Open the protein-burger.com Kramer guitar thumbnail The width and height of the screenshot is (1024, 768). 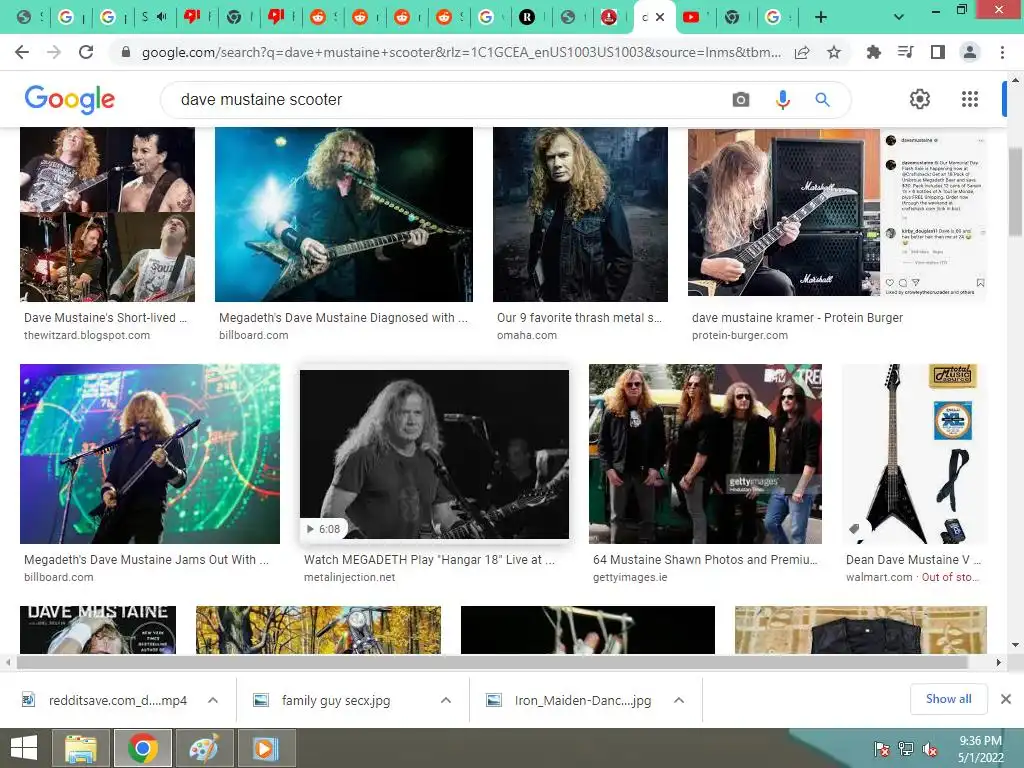(837, 212)
